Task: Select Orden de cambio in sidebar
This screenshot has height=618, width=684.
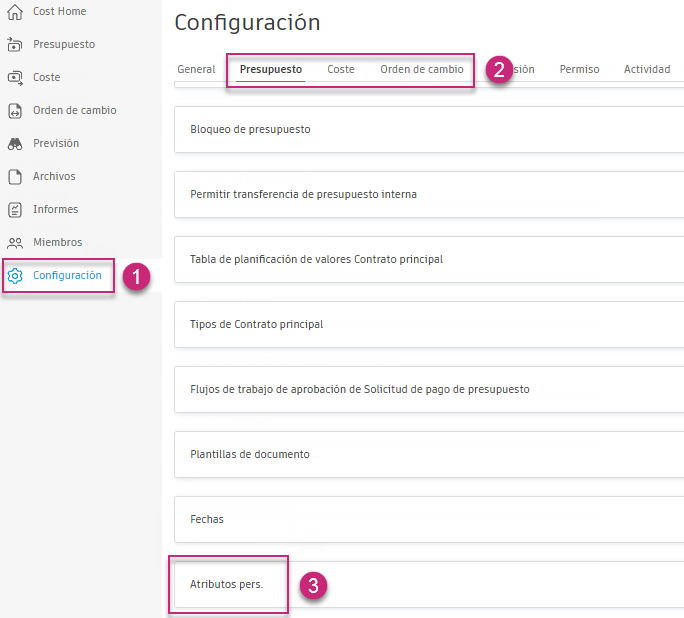Action: (x=75, y=110)
